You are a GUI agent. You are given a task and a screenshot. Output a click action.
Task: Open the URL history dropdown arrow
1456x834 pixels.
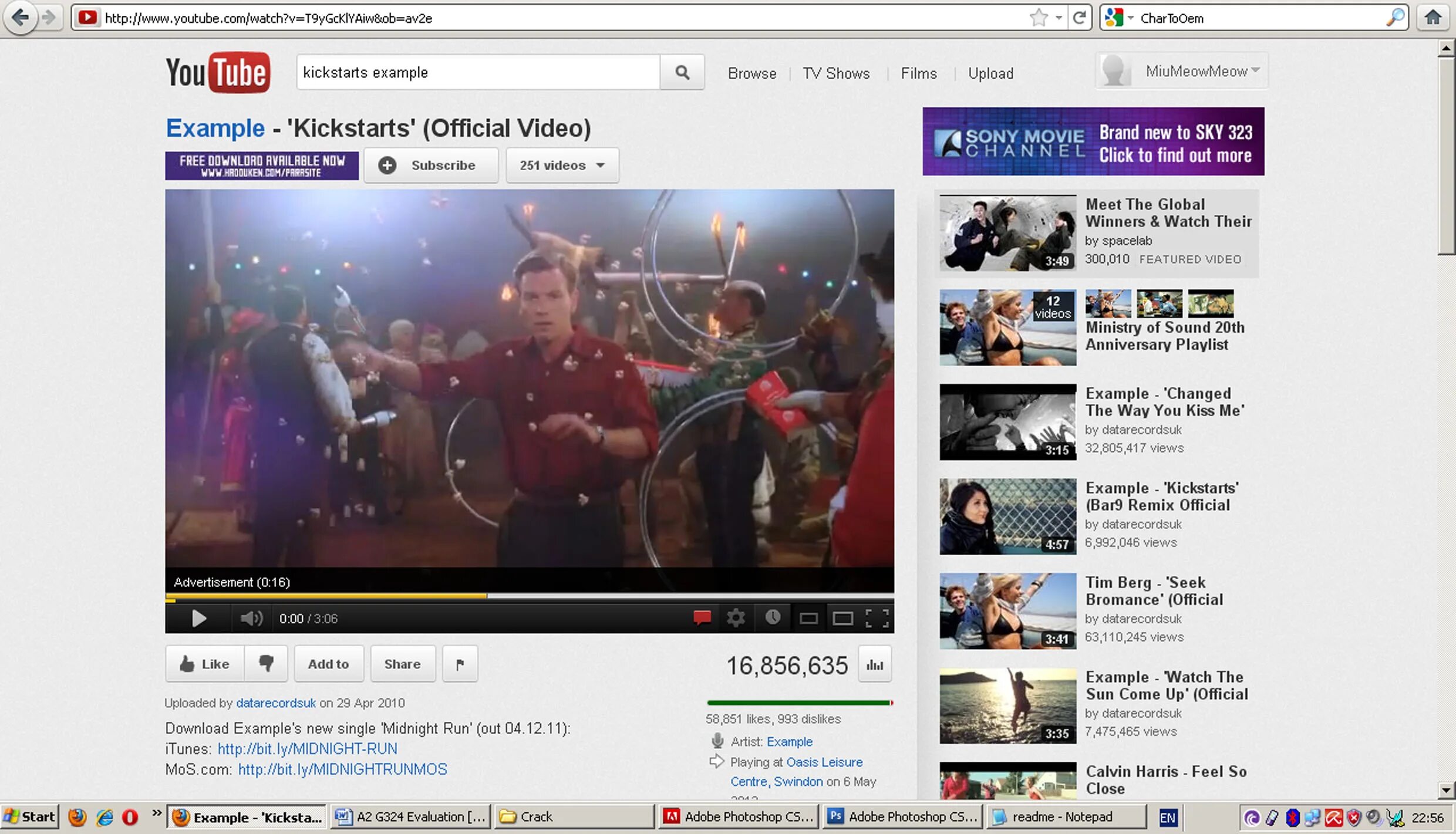pos(1059,18)
